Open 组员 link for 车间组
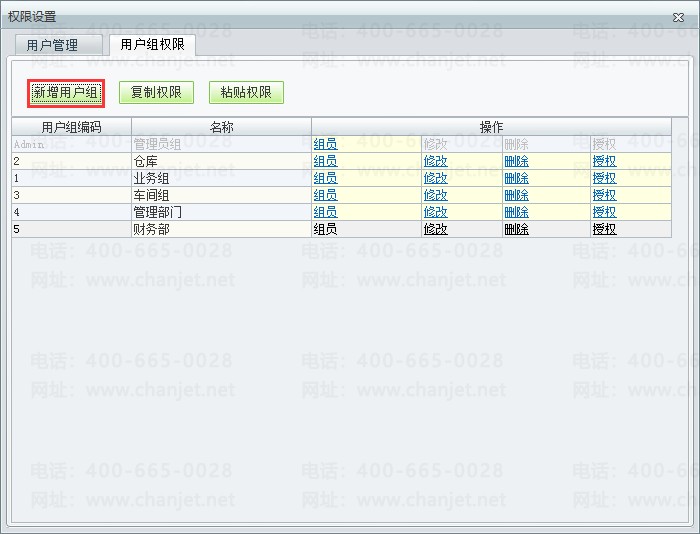 pyautogui.click(x=325, y=195)
